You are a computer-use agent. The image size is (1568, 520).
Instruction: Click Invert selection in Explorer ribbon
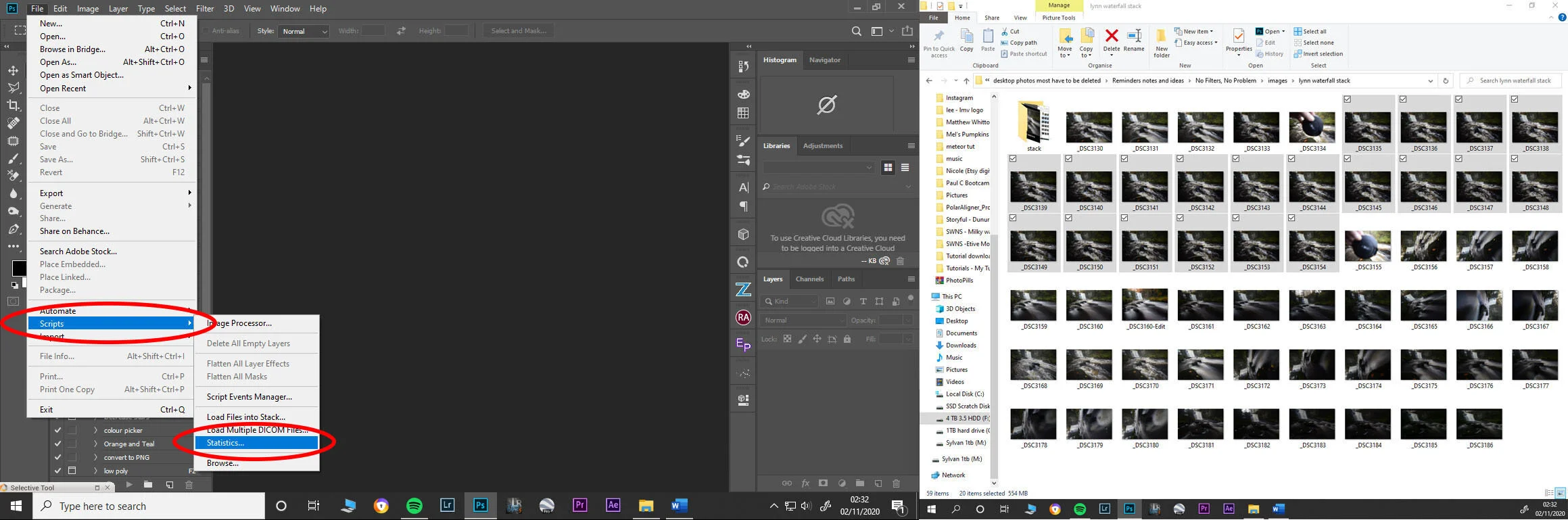pos(1318,54)
